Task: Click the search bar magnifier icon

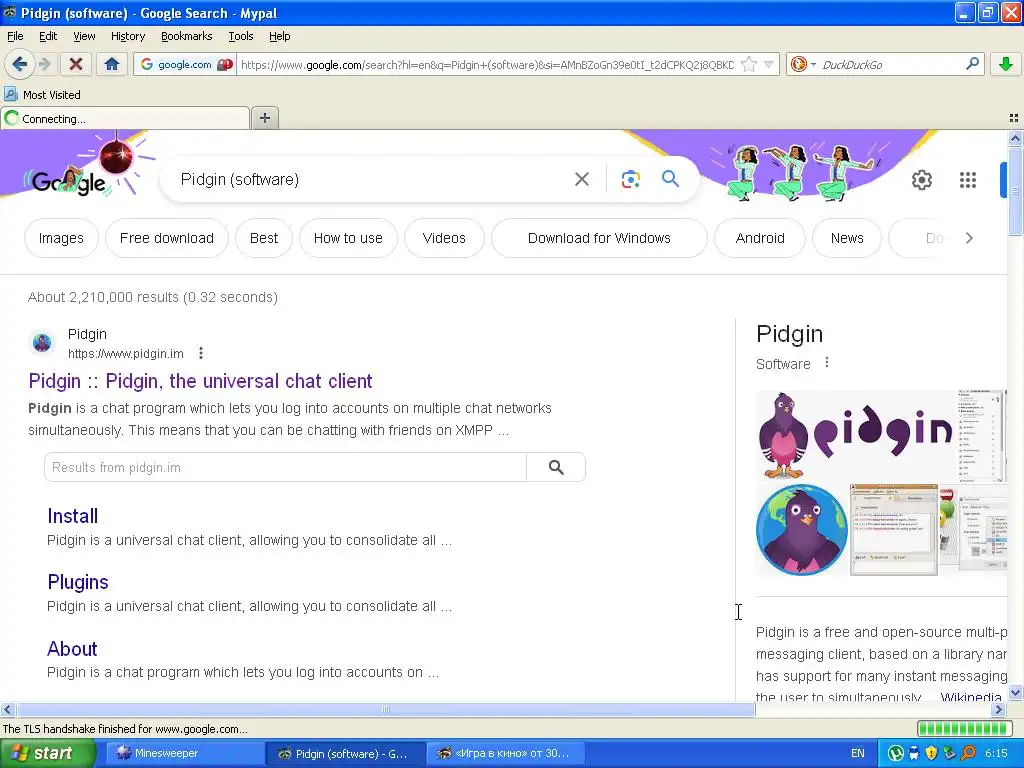Action: pyautogui.click(x=972, y=64)
